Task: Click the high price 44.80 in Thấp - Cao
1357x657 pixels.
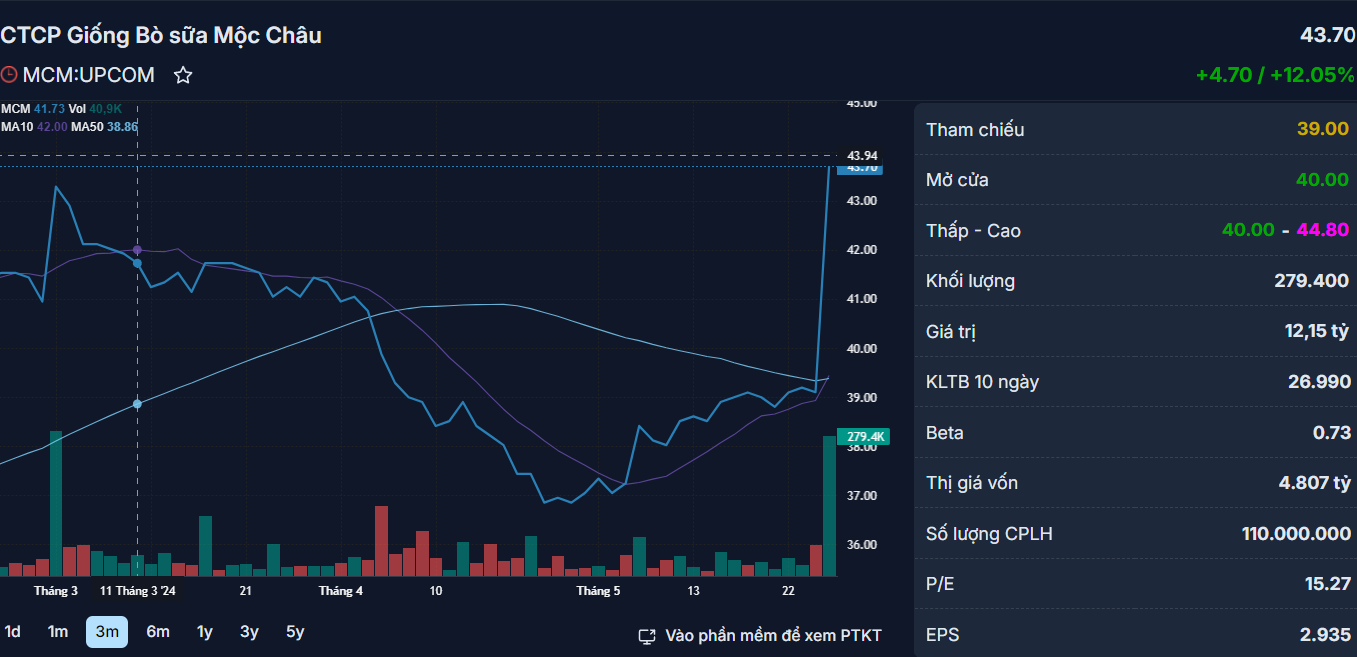Action: coord(1323,231)
